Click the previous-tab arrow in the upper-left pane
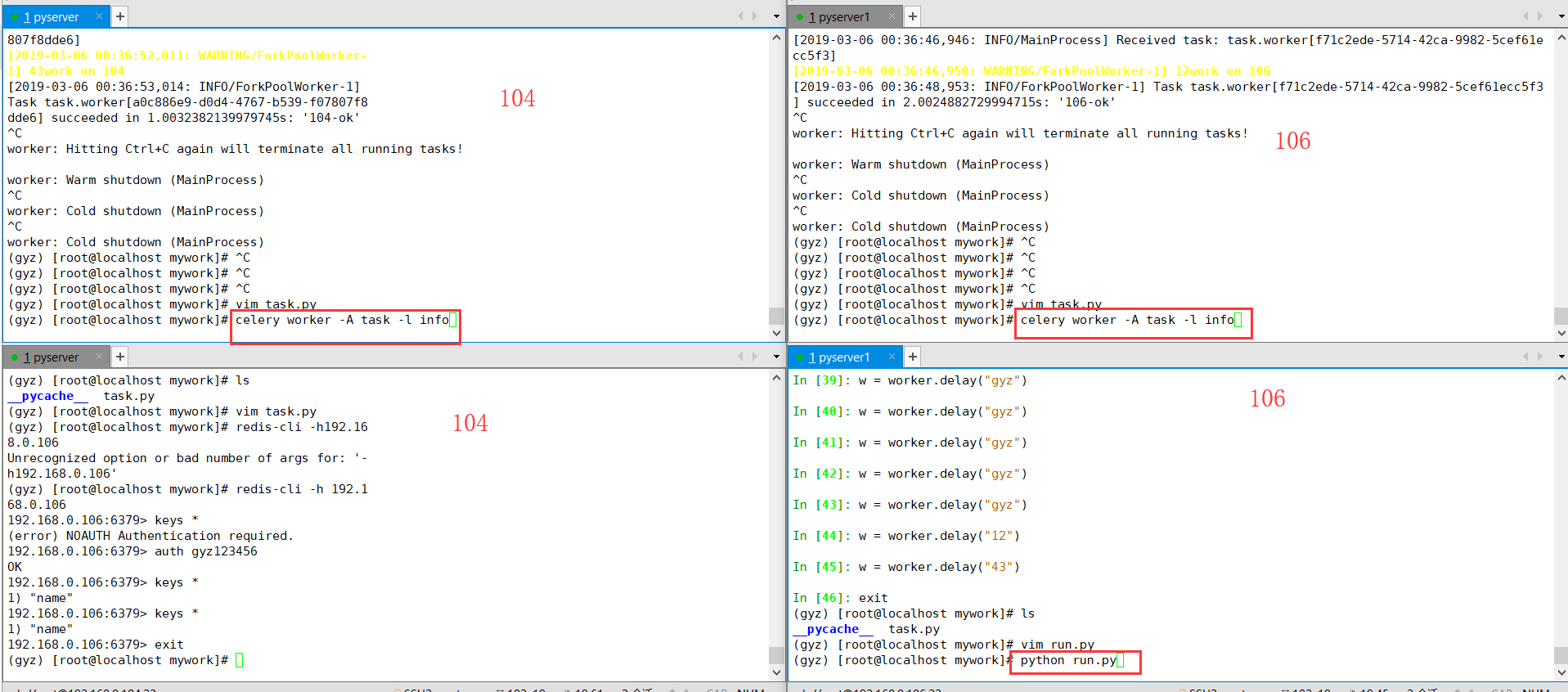 click(x=741, y=16)
